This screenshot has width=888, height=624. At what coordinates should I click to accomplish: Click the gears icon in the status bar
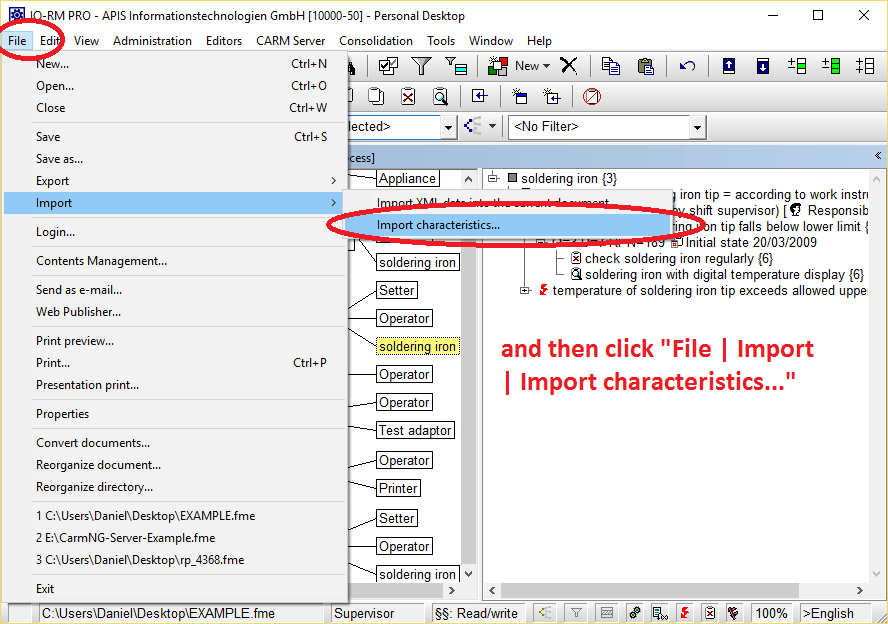pos(635,613)
